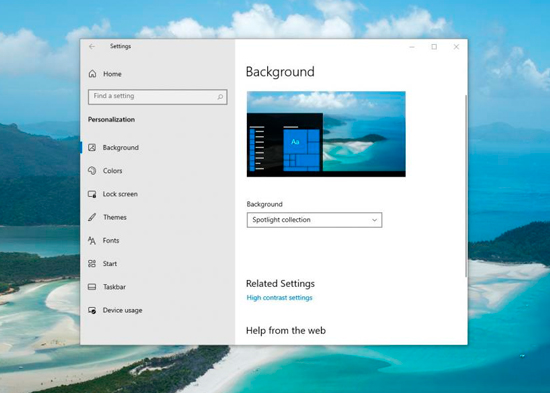
Task: Click the search magnifier icon
Action: pyautogui.click(x=220, y=96)
